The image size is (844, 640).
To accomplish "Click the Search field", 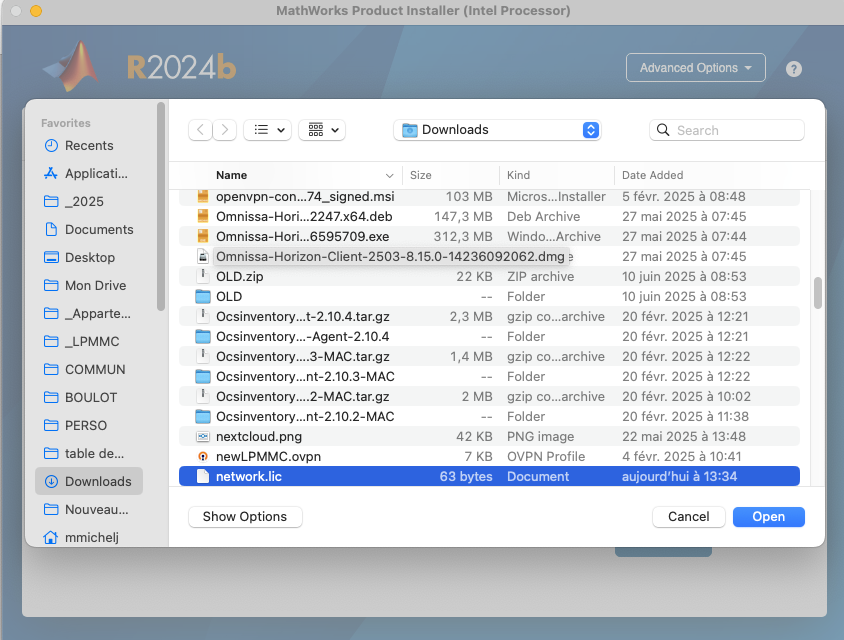I will click(727, 130).
